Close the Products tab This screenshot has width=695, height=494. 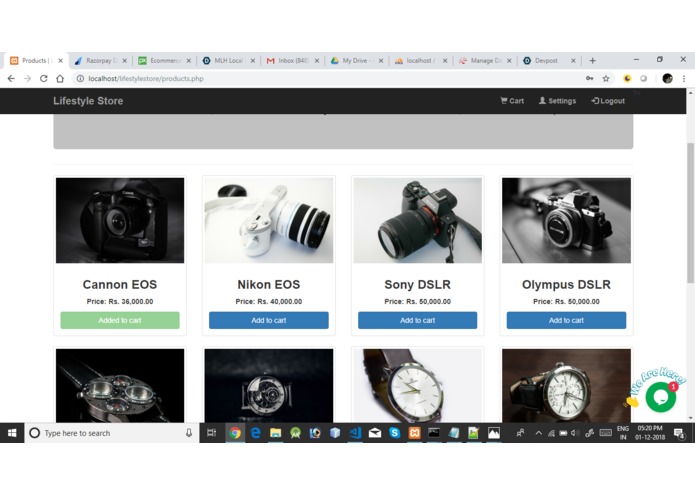tap(60, 61)
